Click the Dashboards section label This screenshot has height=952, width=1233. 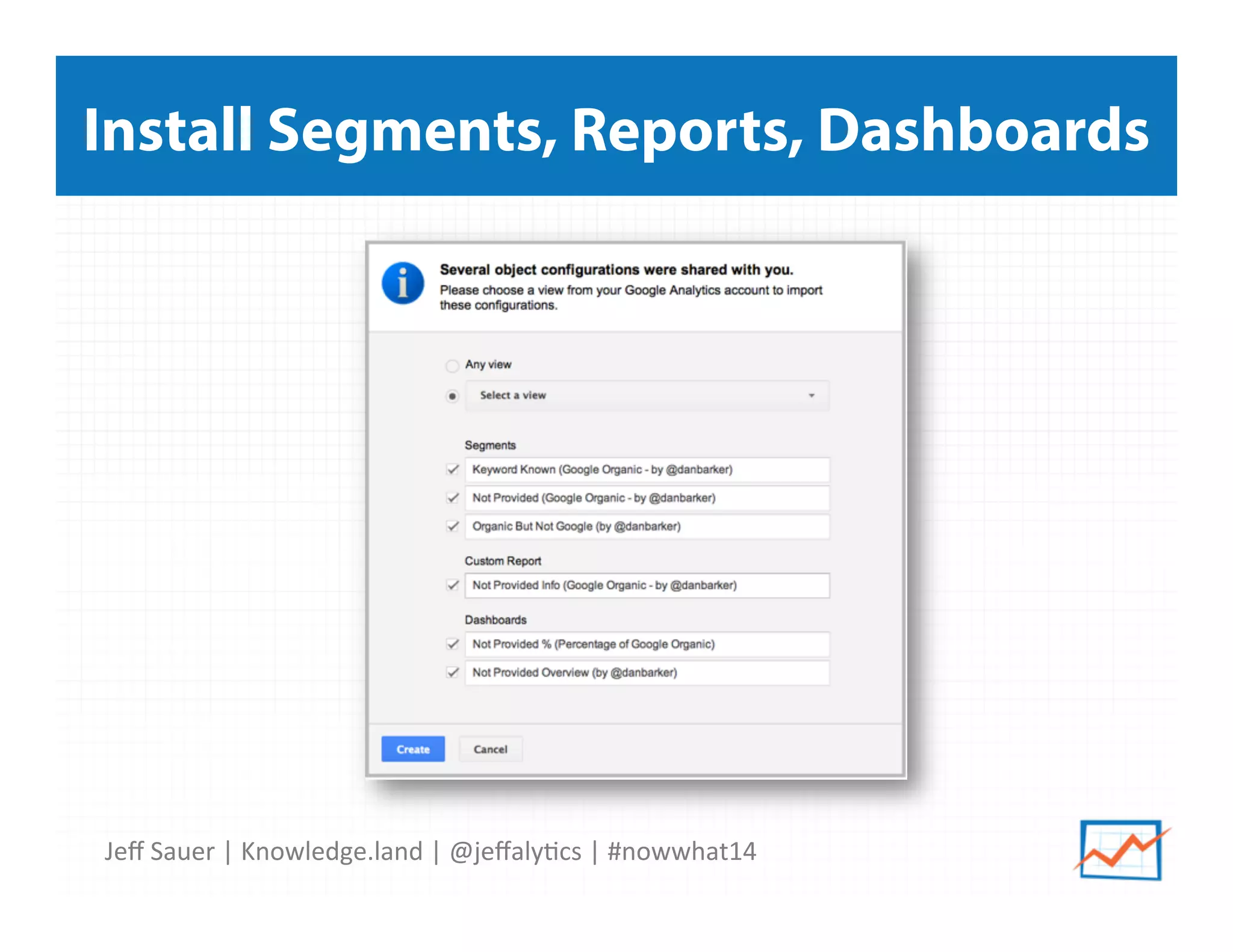495,620
